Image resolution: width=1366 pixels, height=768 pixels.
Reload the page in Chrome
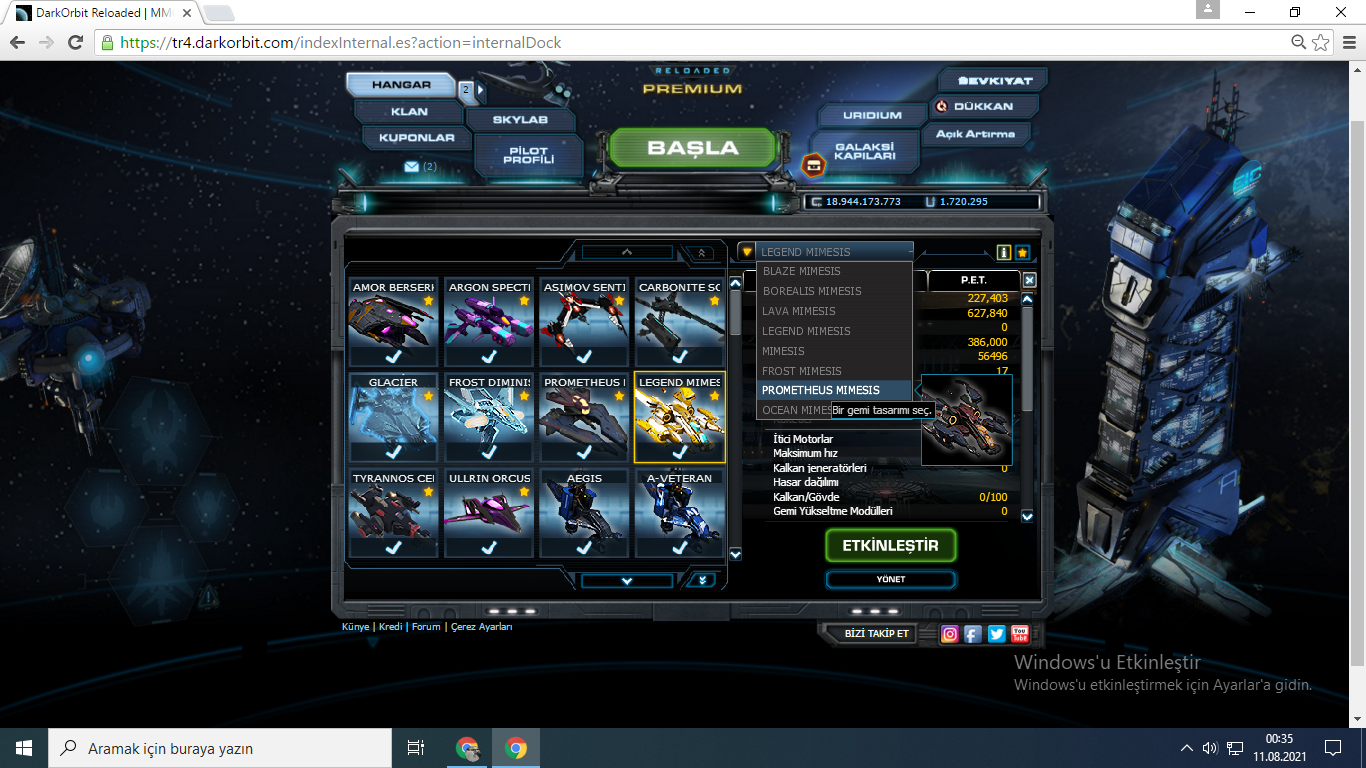75,43
